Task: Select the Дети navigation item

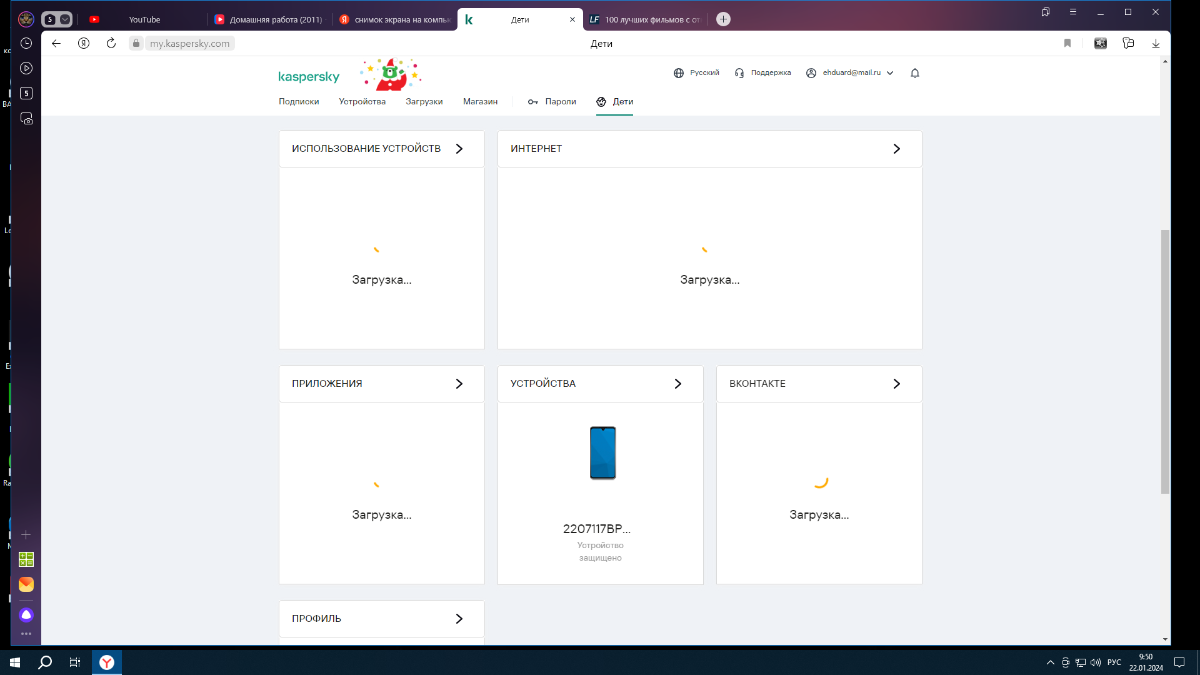Action: 614,101
